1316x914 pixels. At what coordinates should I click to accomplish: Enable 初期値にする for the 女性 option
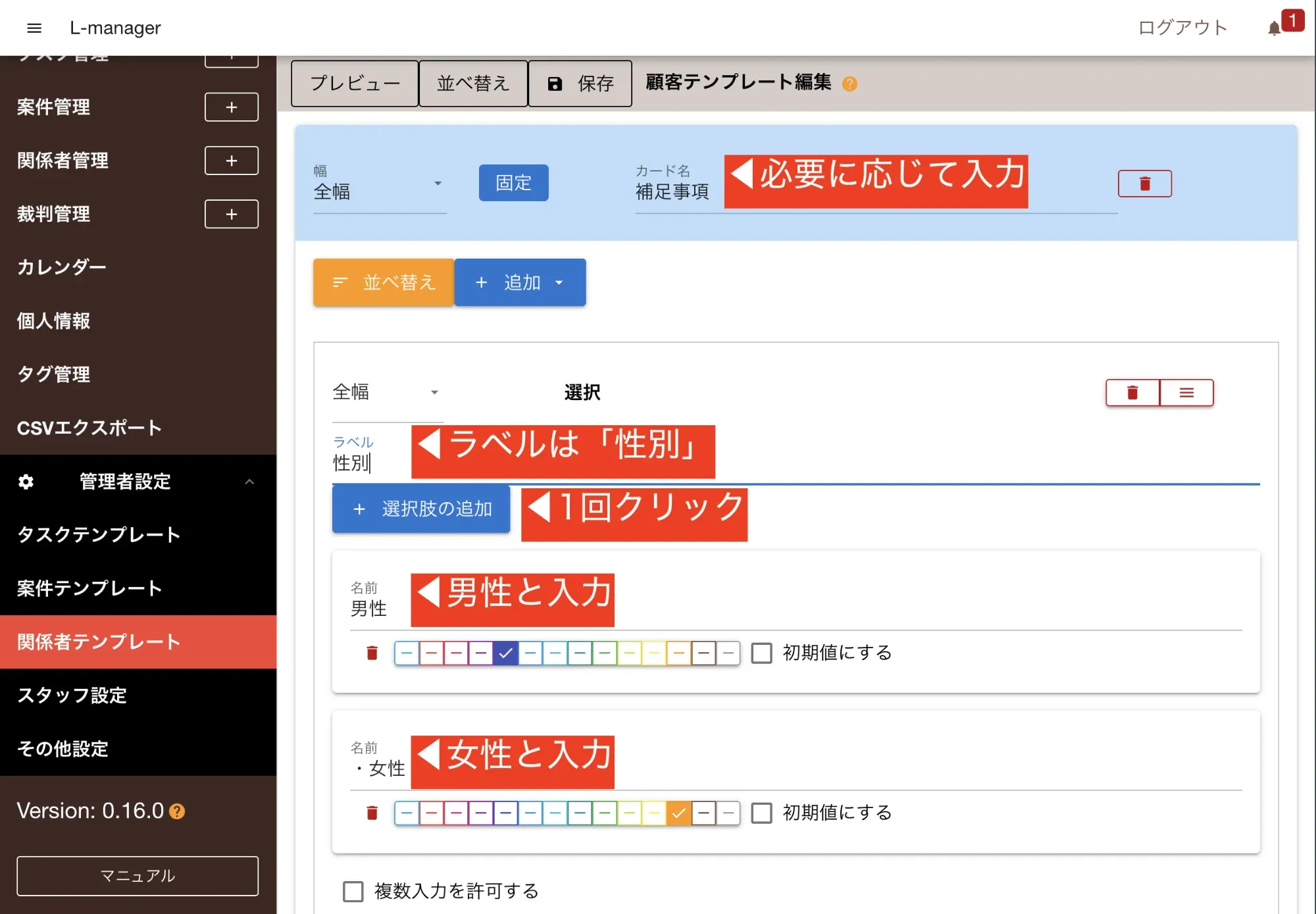[761, 813]
